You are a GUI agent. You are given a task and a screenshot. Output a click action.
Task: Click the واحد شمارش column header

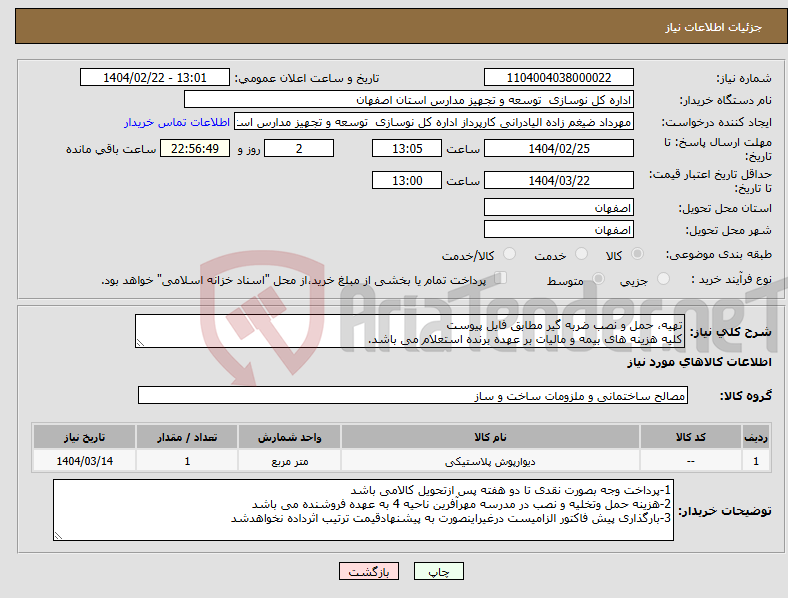click(x=289, y=437)
